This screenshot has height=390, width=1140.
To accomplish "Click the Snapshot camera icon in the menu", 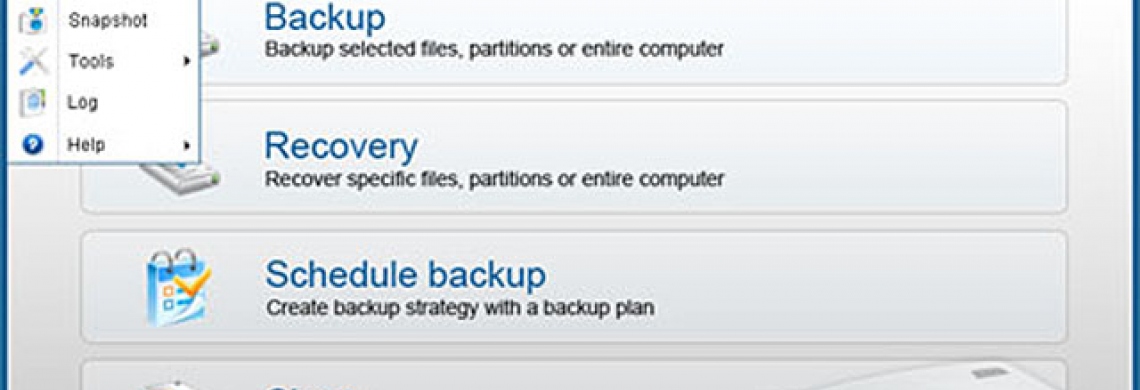I will [33, 21].
